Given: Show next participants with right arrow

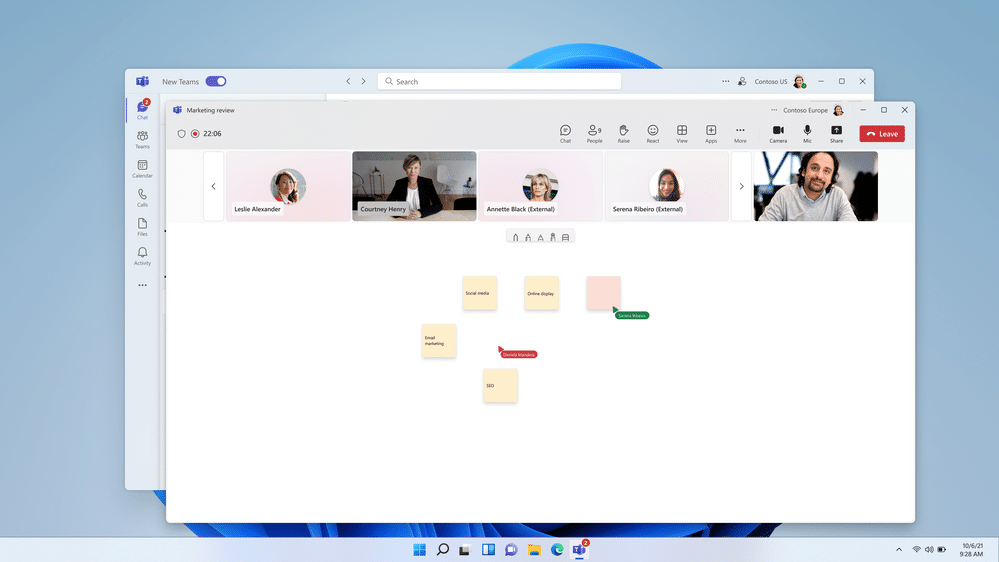Looking at the screenshot, I should coord(742,186).
